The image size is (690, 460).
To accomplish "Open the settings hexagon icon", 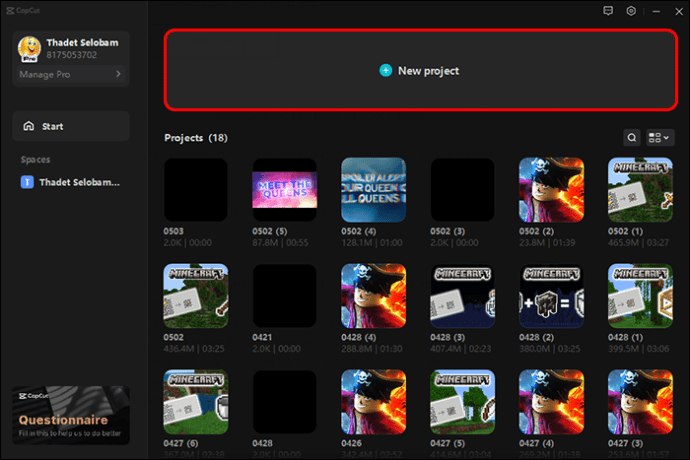I will [x=631, y=11].
